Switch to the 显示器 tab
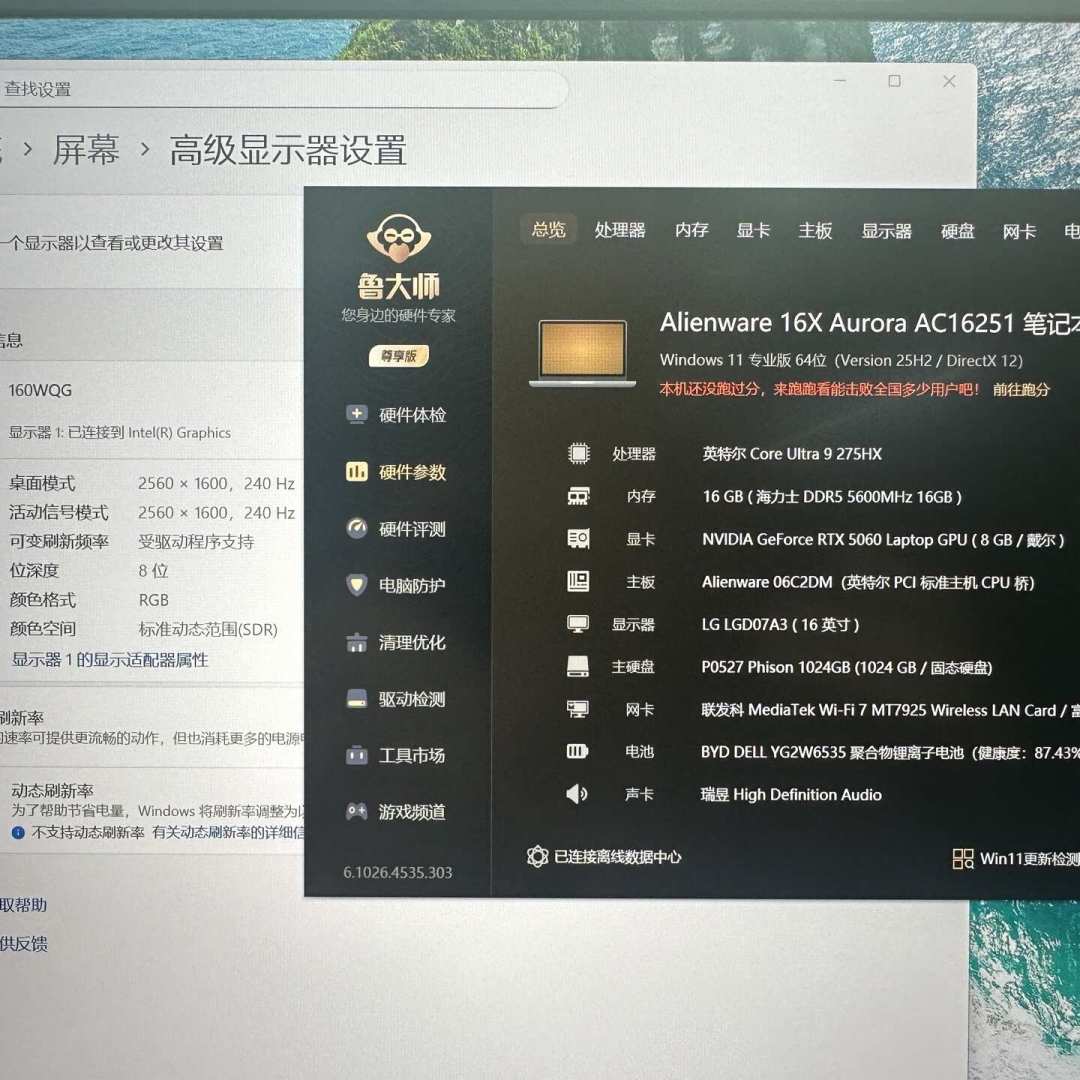Screen dimensions: 1080x1080 click(886, 231)
